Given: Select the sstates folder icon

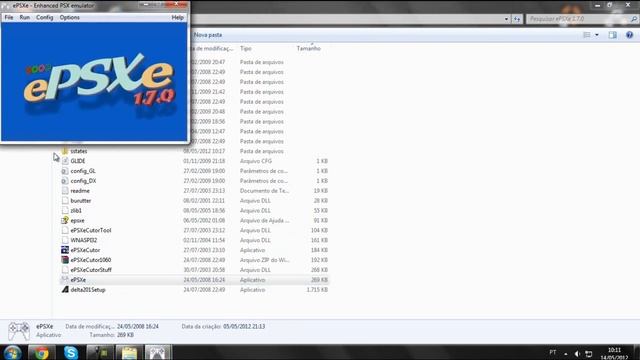Looking at the screenshot, I should click(x=65, y=151).
